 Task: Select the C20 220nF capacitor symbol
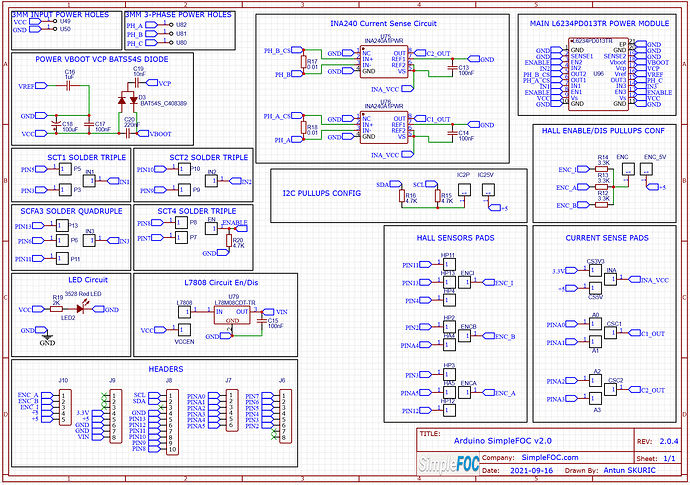click(x=128, y=133)
